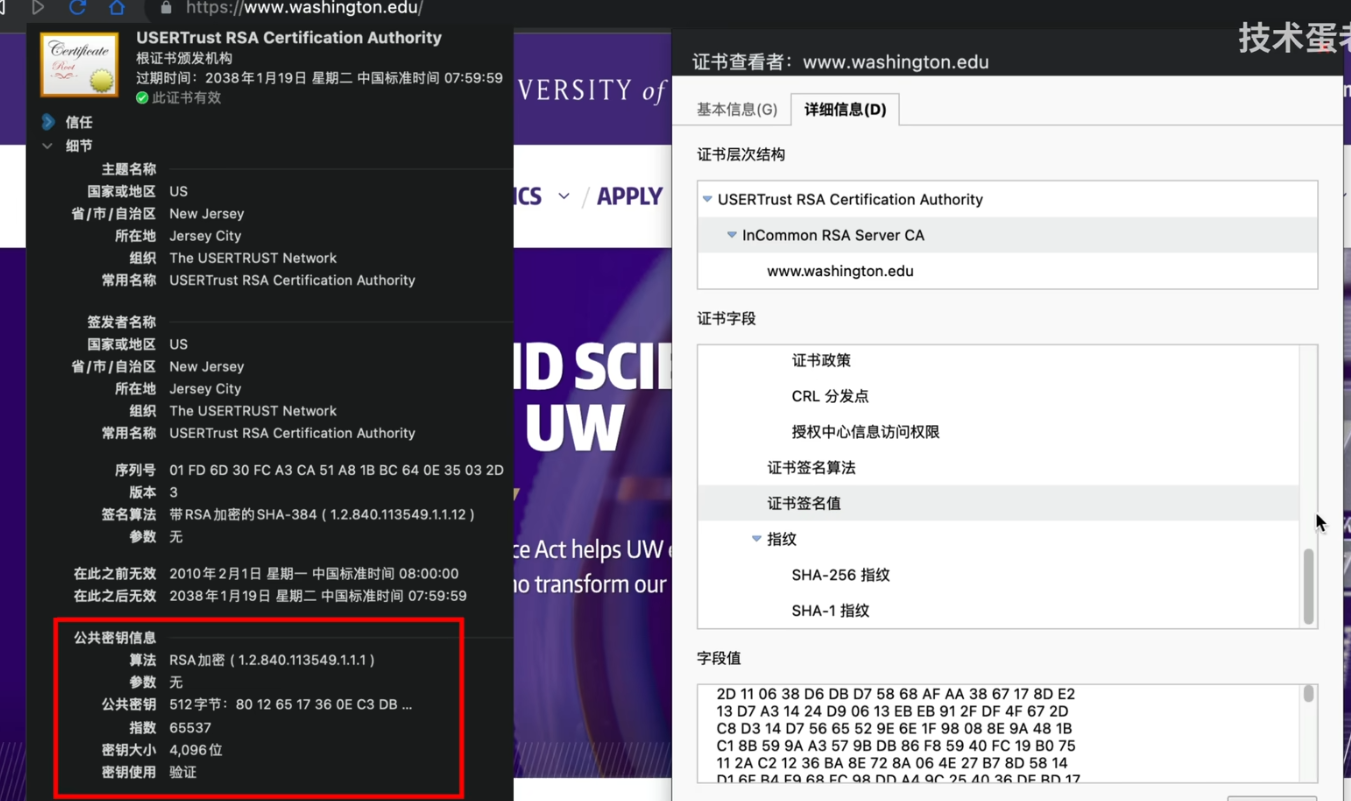Click the certificate fields list scrollbar

point(1308,586)
